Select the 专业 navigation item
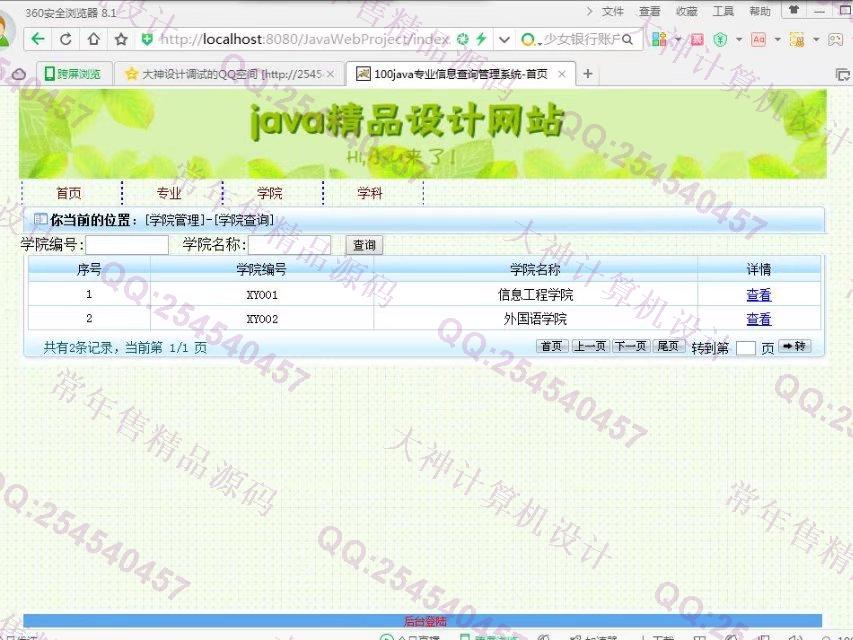The width and height of the screenshot is (853, 640). pyautogui.click(x=170, y=193)
